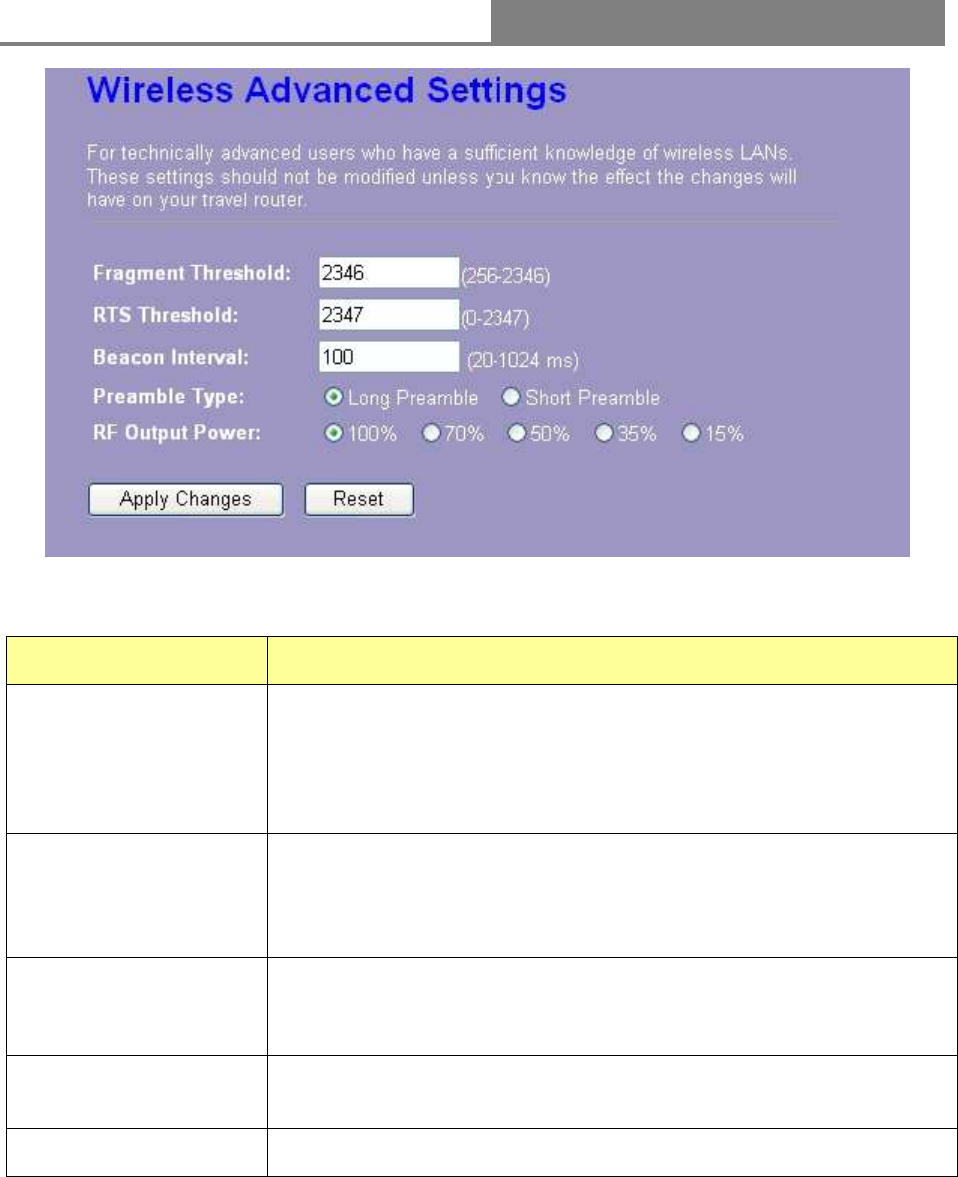
Task: Click the (20-1024 ms) range hint
Action: click(x=523, y=360)
